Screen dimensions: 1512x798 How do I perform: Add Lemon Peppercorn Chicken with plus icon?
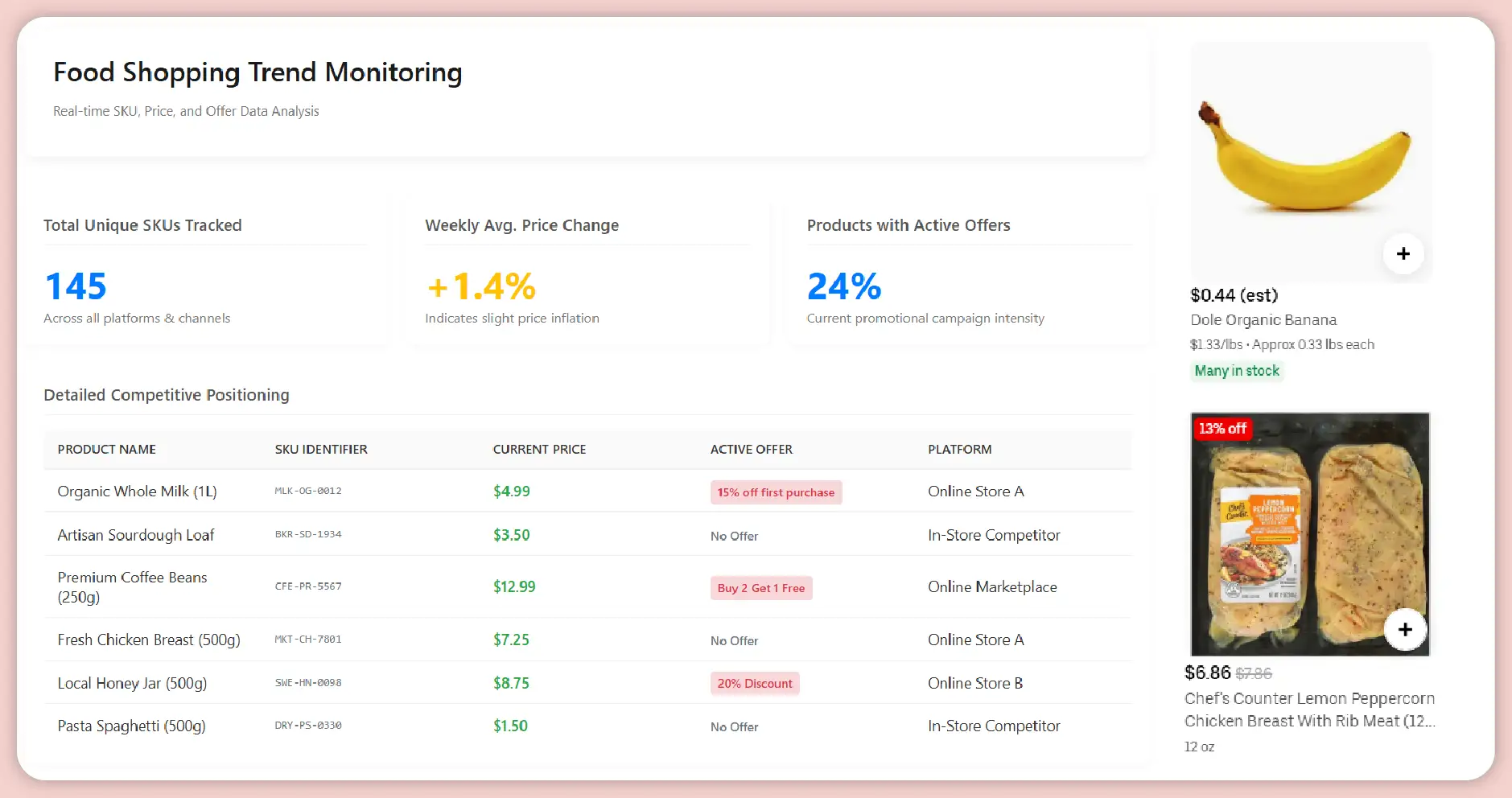[1405, 630]
